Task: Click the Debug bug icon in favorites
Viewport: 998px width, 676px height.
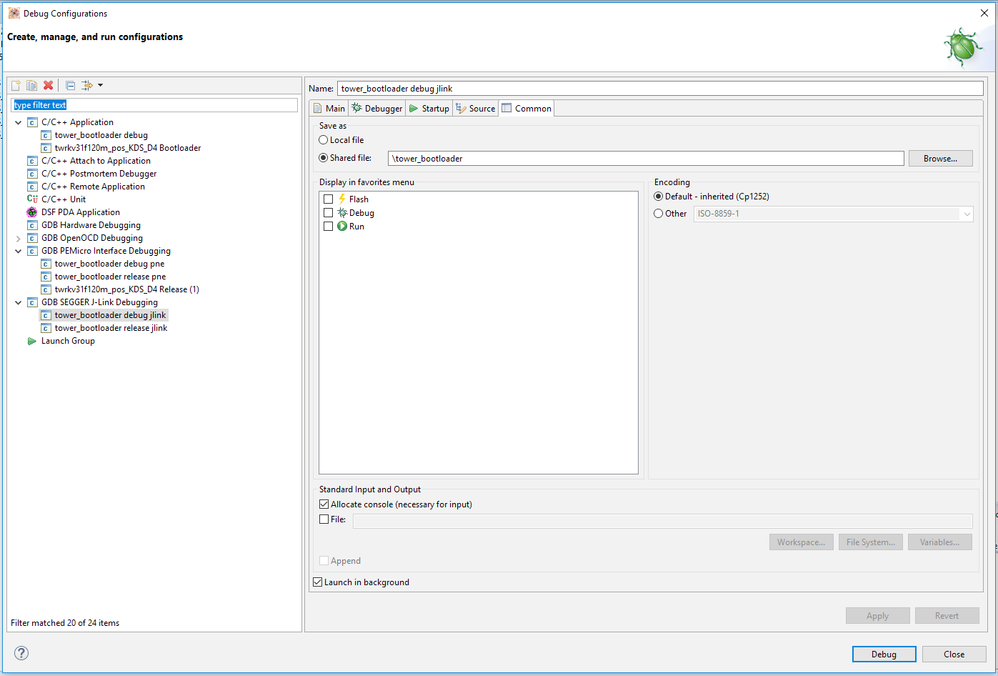Action: coord(342,213)
